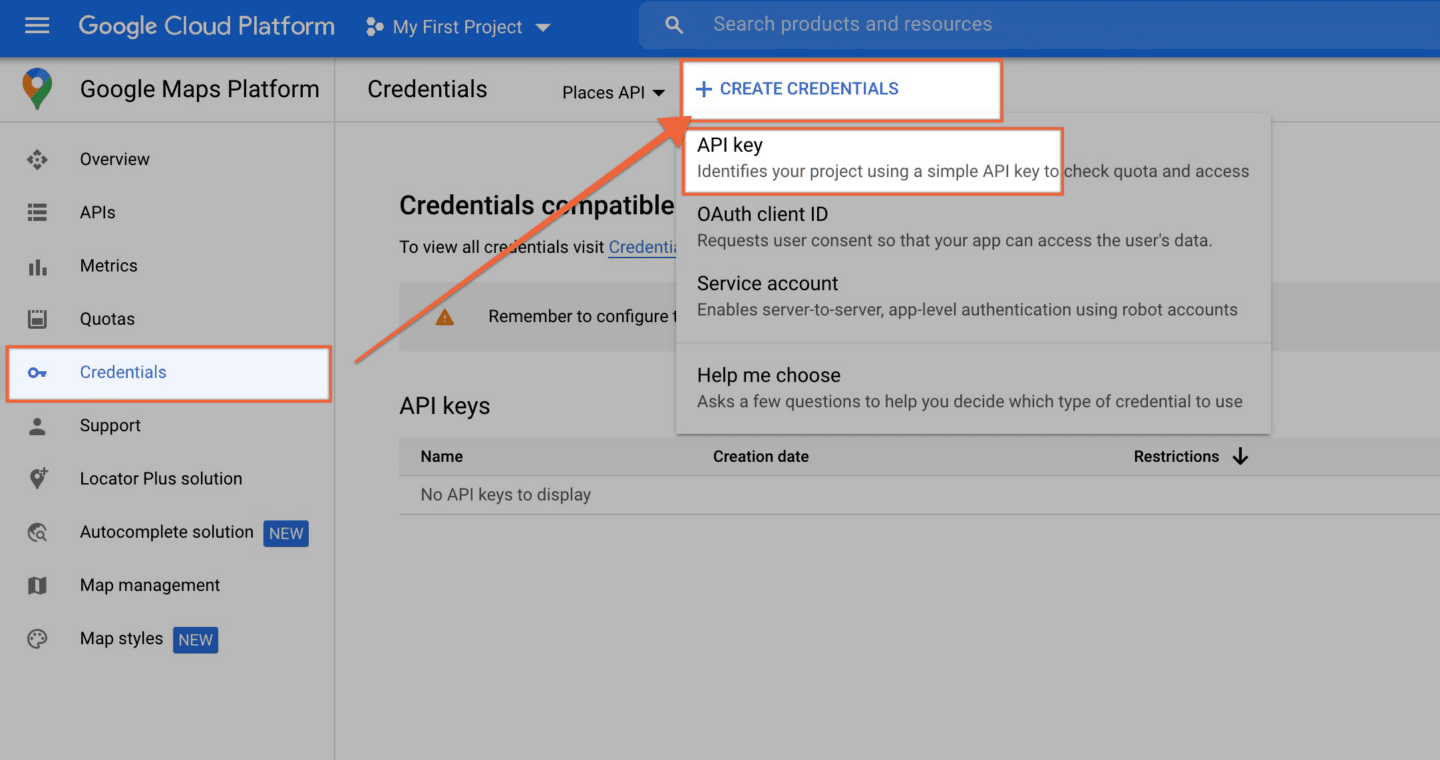Click the Credentials key icon
The height and width of the screenshot is (760, 1440).
(x=37, y=373)
